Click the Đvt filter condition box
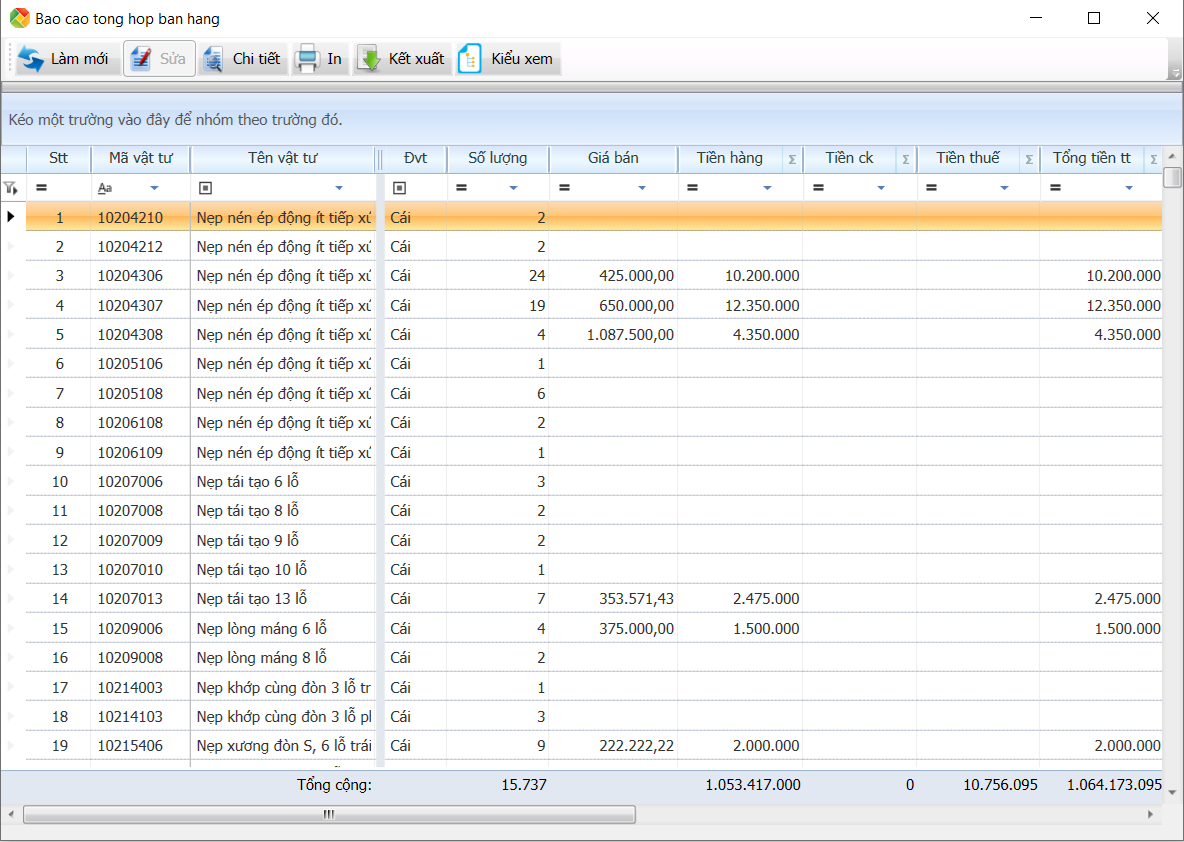Screen dimensions: 1184x842 (399, 188)
